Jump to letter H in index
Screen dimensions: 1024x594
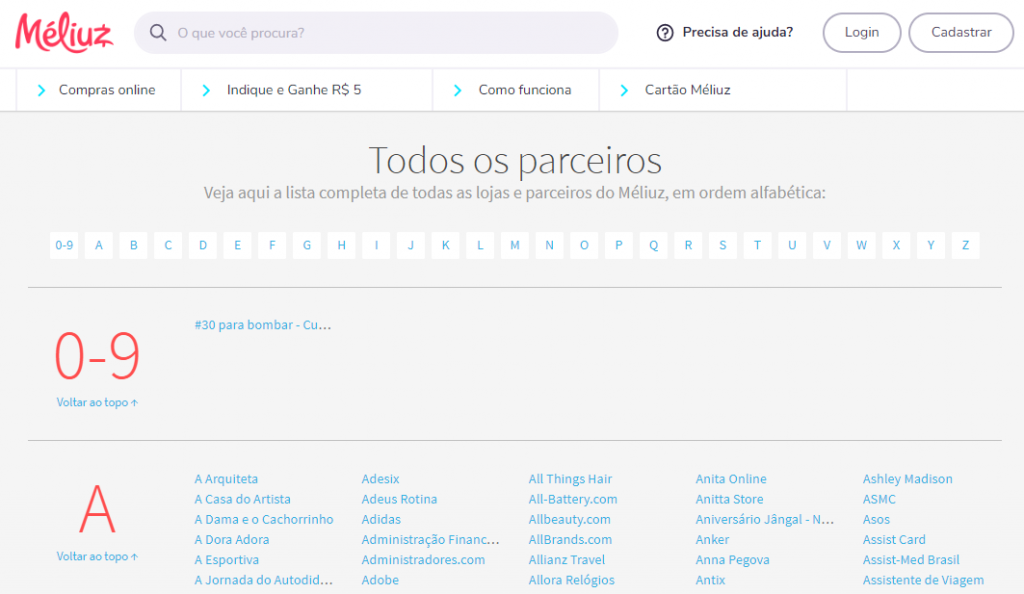[341, 245]
